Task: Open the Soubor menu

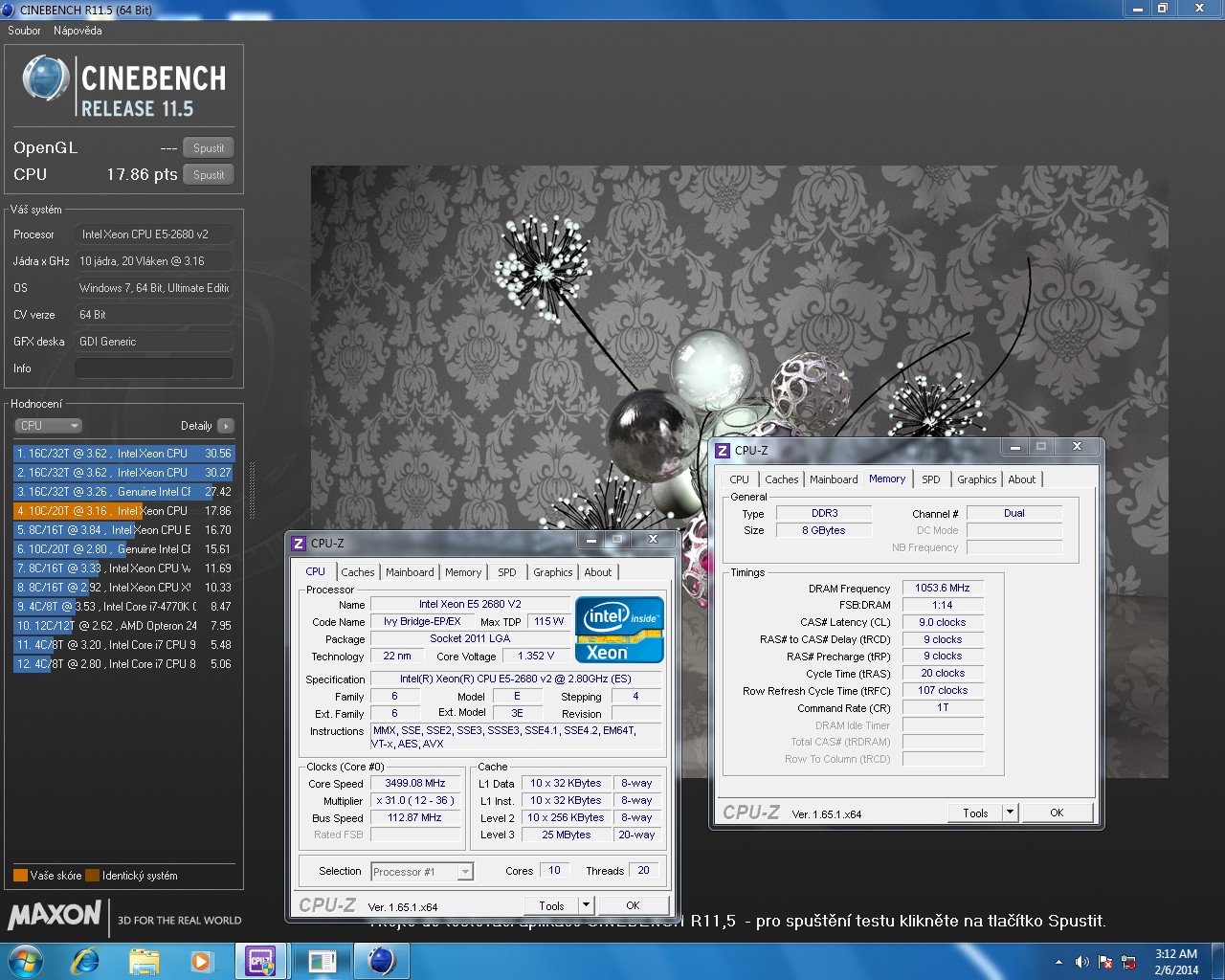Action: tap(24, 31)
